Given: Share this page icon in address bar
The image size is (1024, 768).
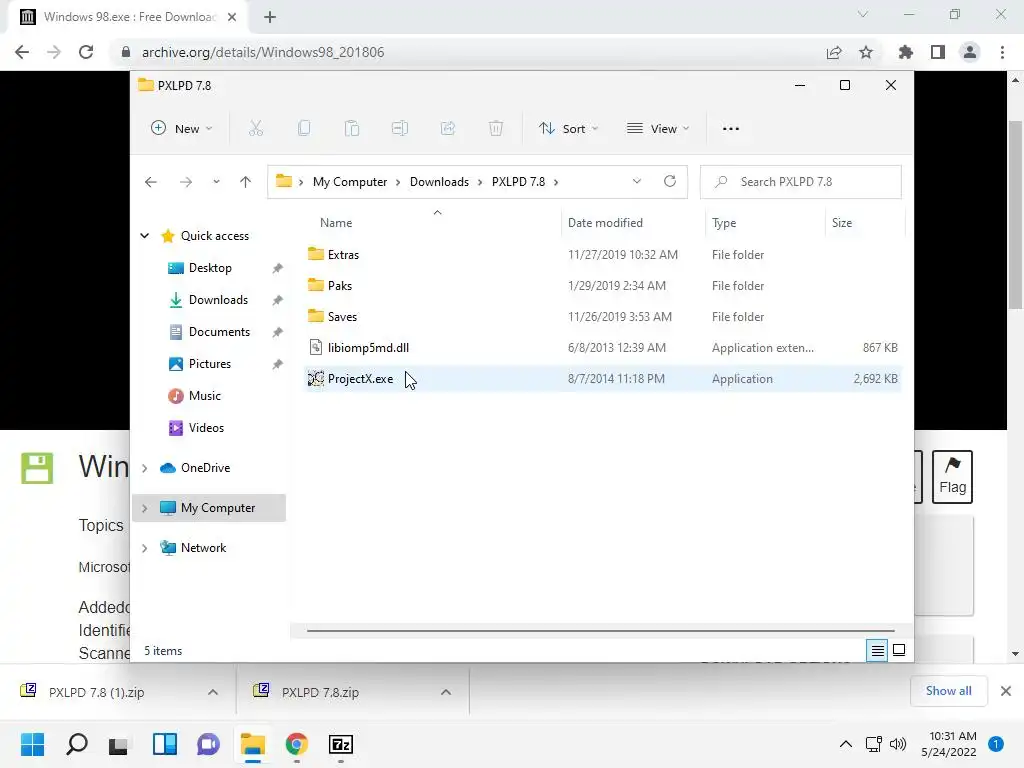Looking at the screenshot, I should [834, 52].
